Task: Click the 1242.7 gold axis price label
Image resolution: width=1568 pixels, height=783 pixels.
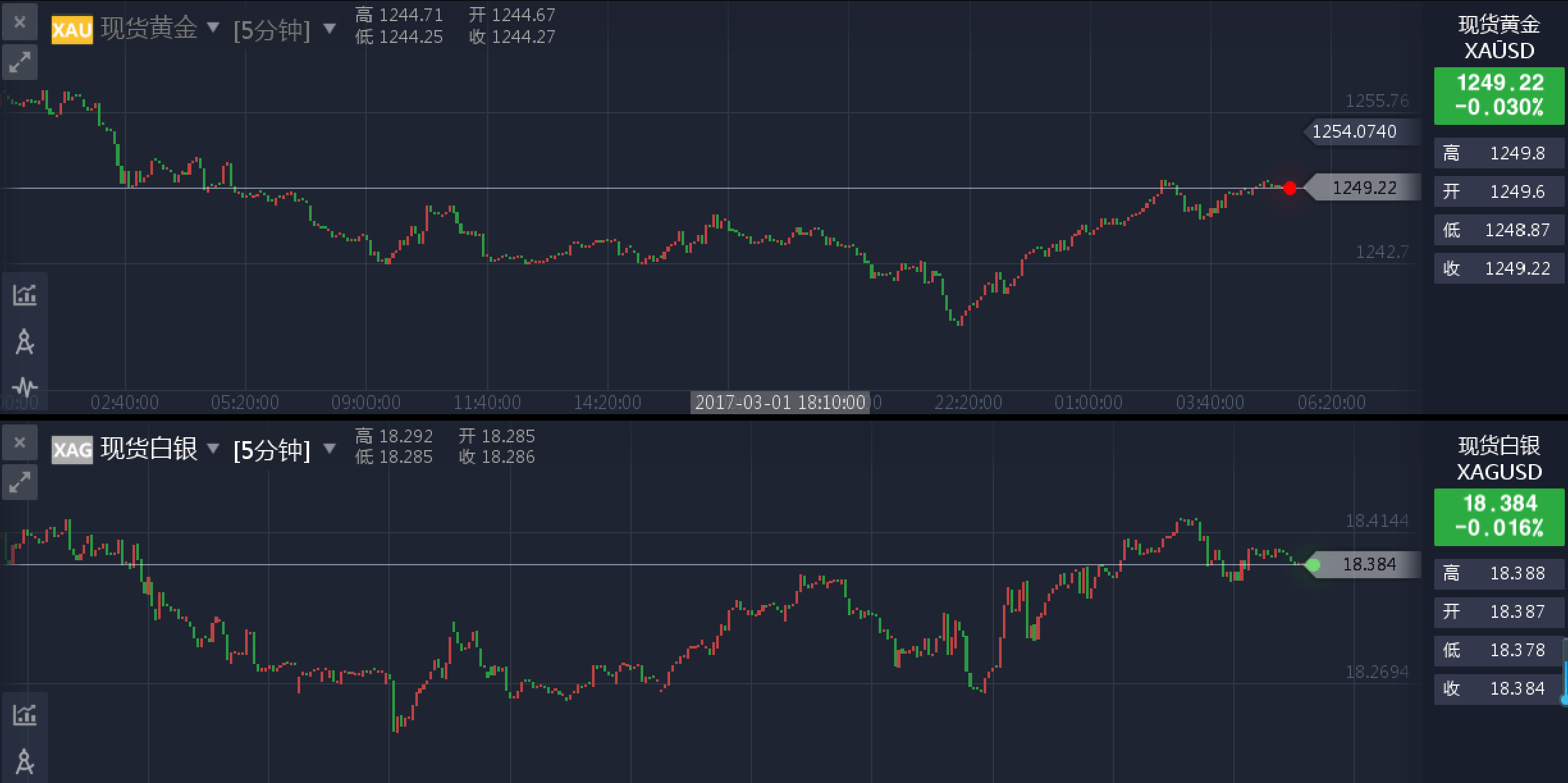Action: click(x=1382, y=252)
